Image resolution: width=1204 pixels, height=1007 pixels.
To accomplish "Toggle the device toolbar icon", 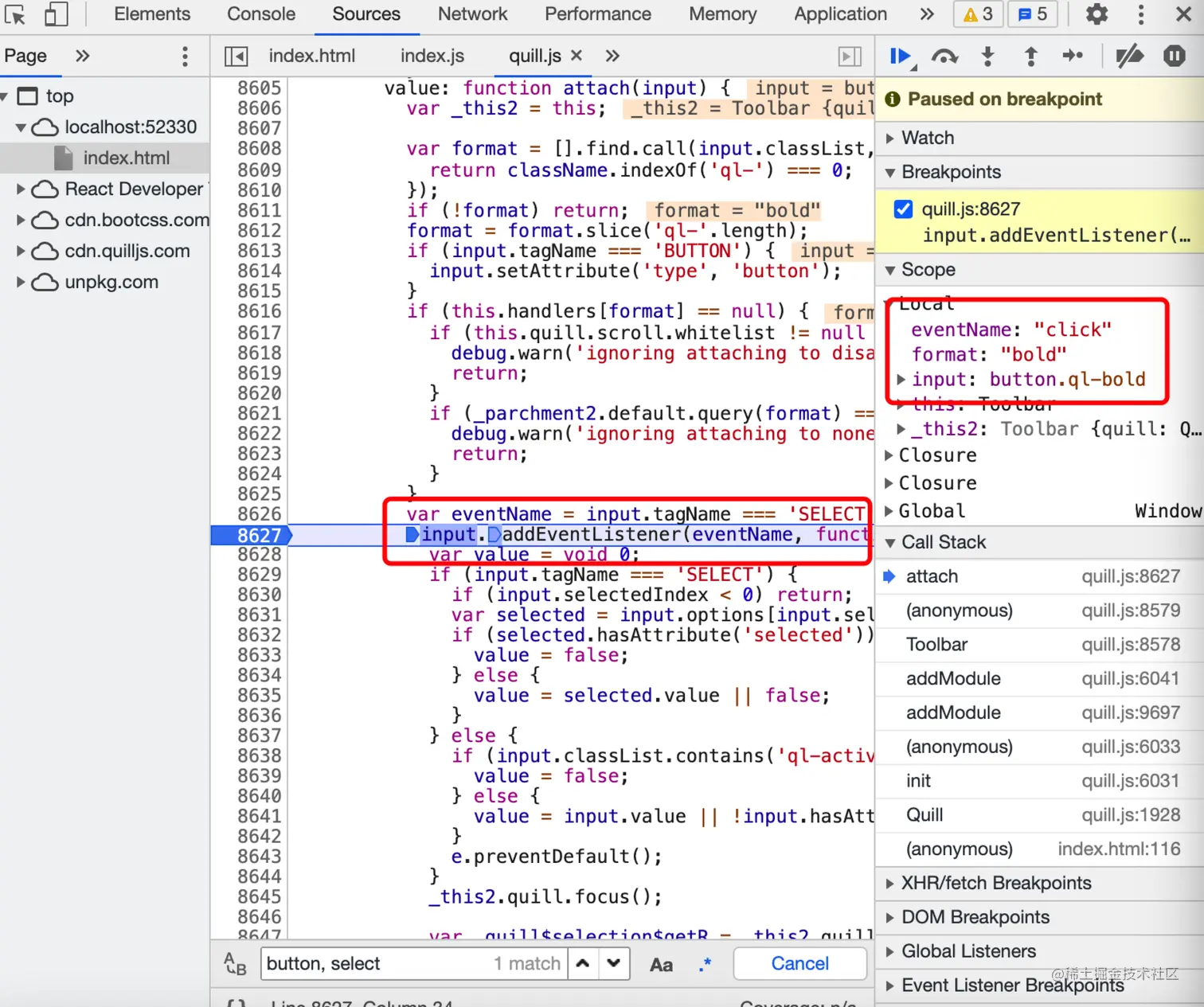I will 55,14.
